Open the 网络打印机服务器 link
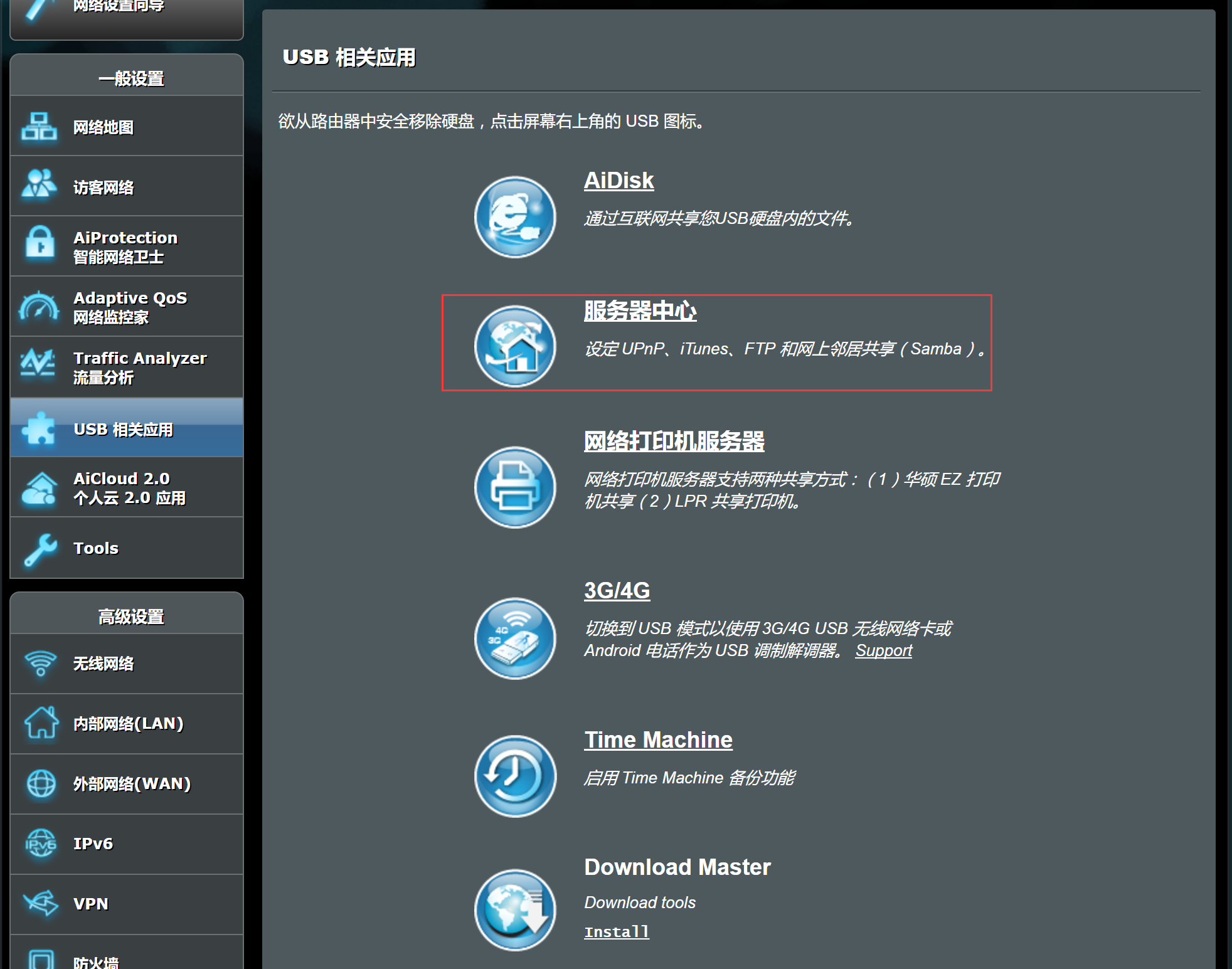Screen dimensions: 1232x969 tap(674, 442)
